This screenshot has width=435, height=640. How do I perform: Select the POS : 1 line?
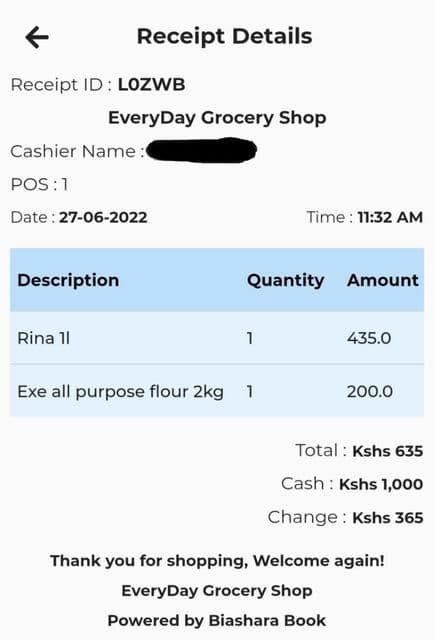39,184
